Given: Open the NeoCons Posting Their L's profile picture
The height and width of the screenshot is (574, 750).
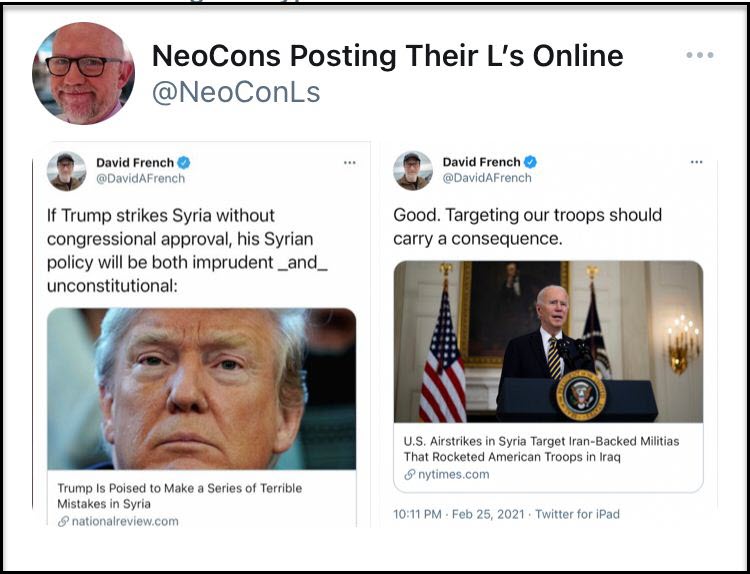Looking at the screenshot, I should click(x=83, y=73).
